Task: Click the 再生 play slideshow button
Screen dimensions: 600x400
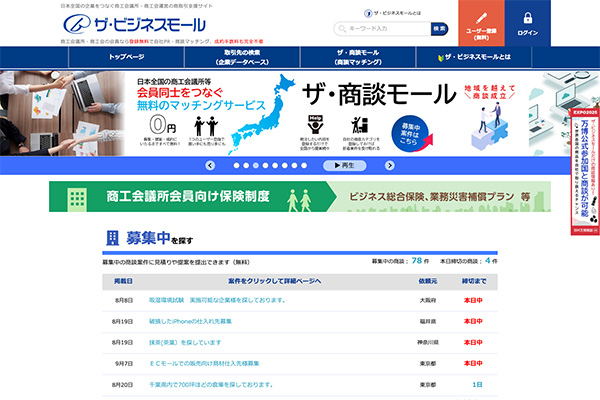Action: pyautogui.click(x=344, y=165)
